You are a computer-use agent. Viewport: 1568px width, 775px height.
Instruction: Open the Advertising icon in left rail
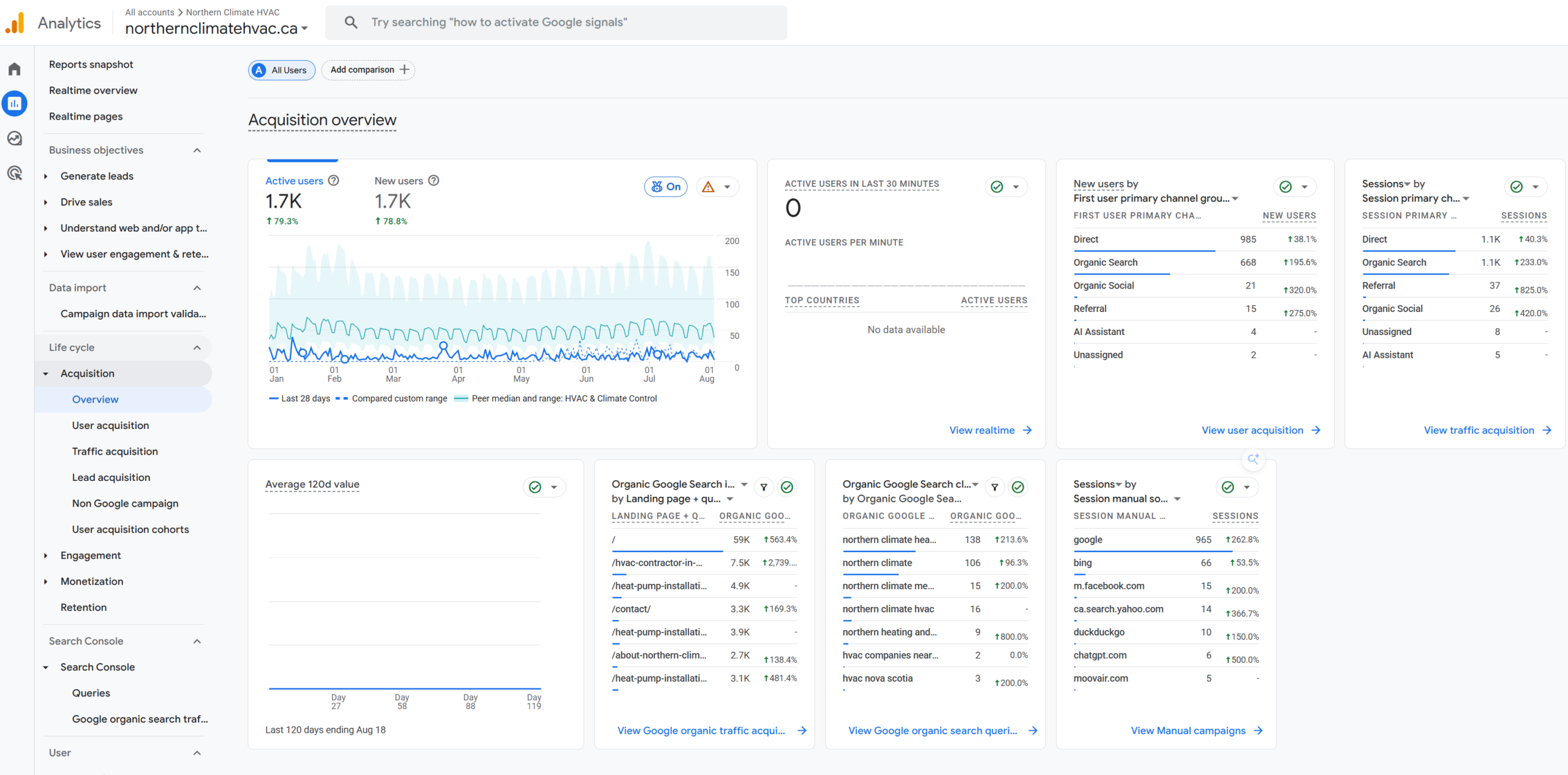tap(15, 173)
